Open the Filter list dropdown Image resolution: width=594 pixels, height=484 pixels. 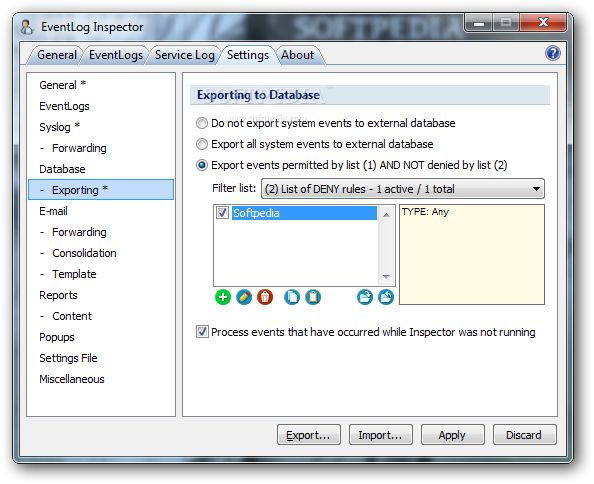coord(403,189)
